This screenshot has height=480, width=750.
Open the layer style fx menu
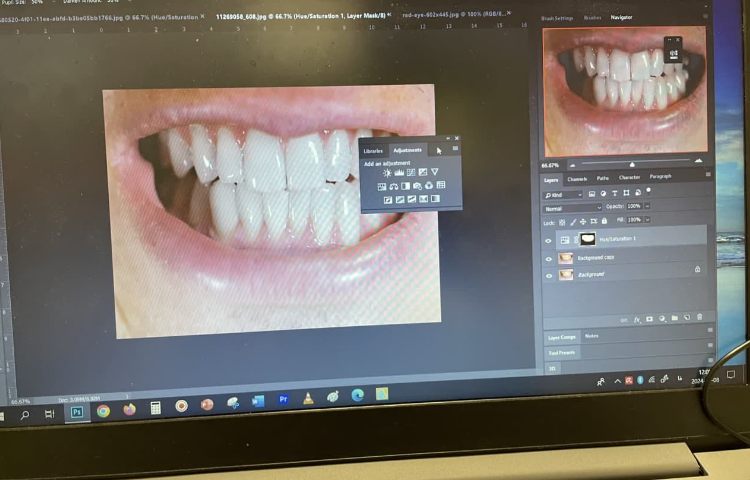pyautogui.click(x=636, y=318)
